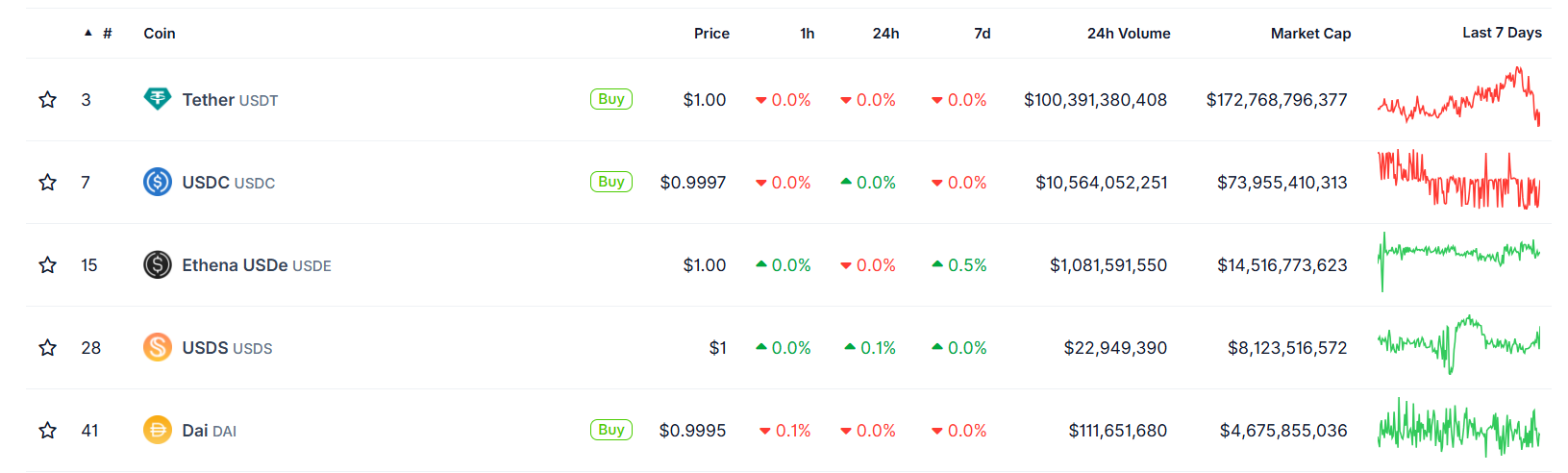Sort the table by 24h Volume
Screen dimensions: 1568x473
(x=1129, y=33)
